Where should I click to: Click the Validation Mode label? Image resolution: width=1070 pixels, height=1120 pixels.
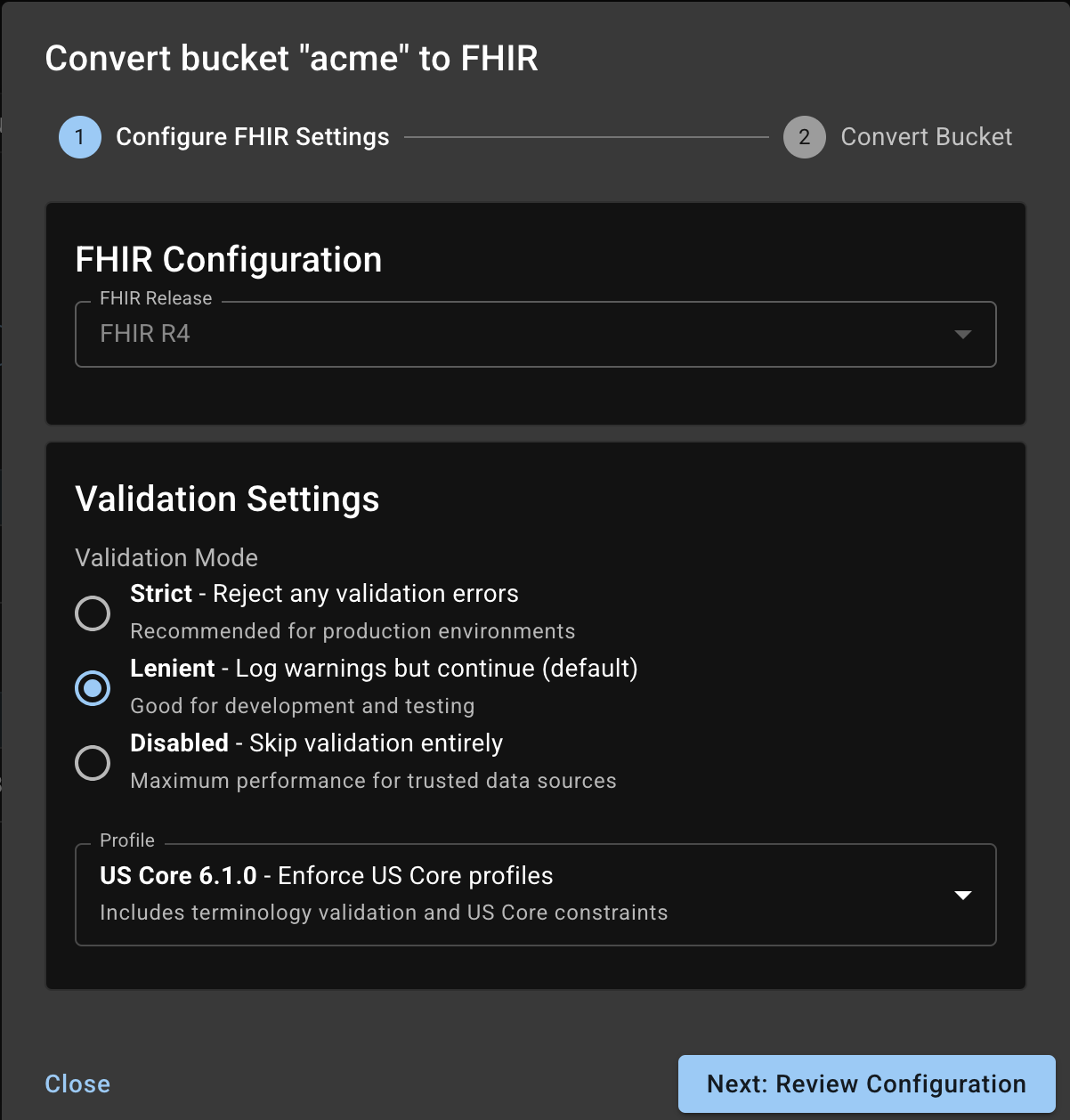(166, 558)
